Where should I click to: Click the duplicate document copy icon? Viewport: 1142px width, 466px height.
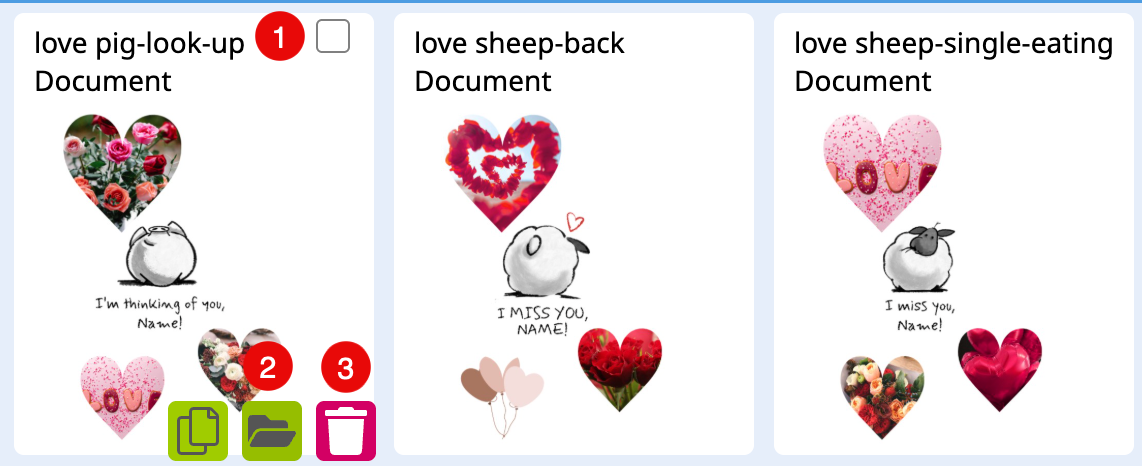pyautogui.click(x=198, y=430)
